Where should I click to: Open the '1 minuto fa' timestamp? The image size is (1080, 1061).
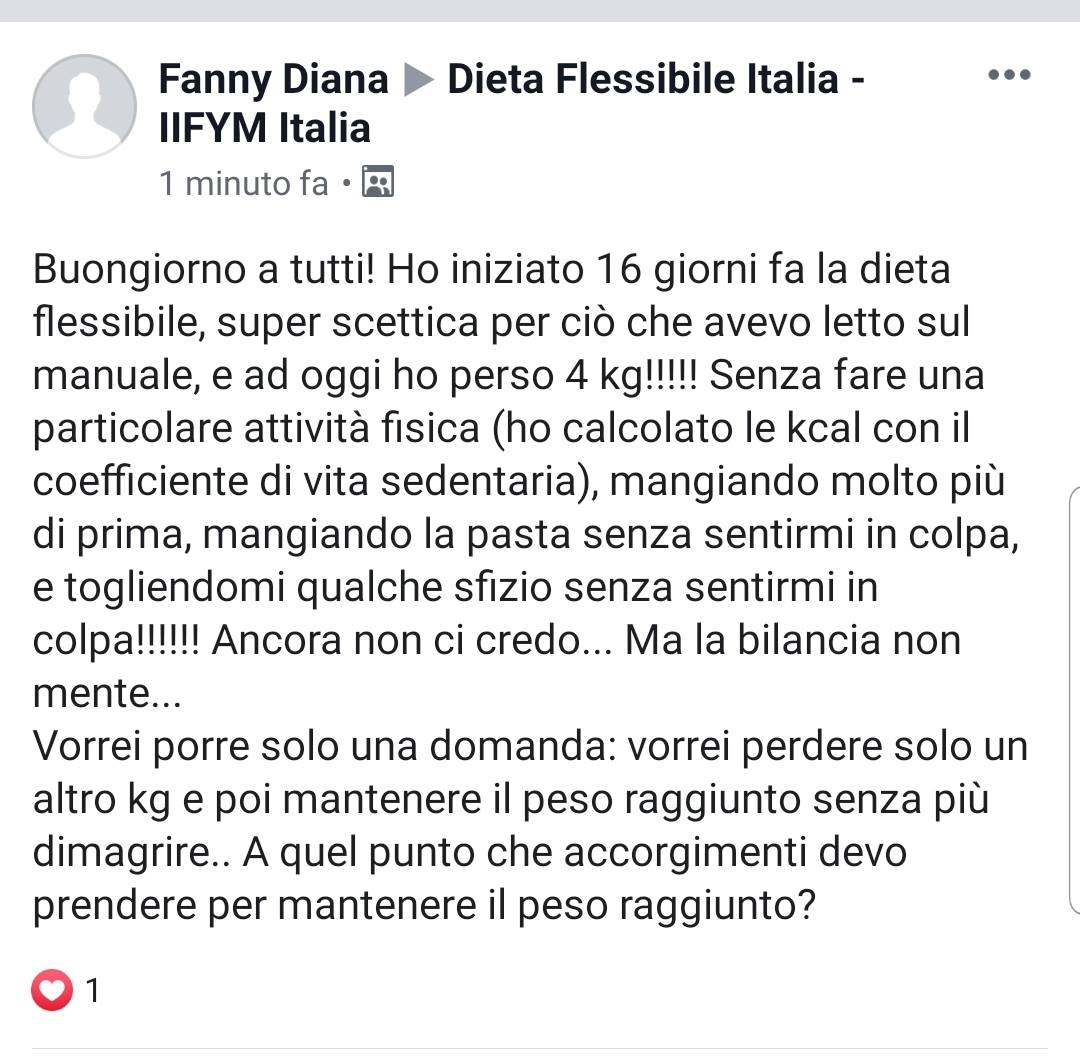click(243, 184)
